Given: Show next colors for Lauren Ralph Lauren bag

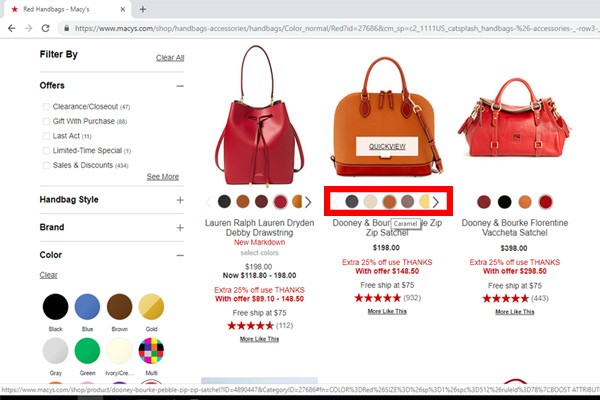Looking at the screenshot, I should pyautogui.click(x=308, y=202).
